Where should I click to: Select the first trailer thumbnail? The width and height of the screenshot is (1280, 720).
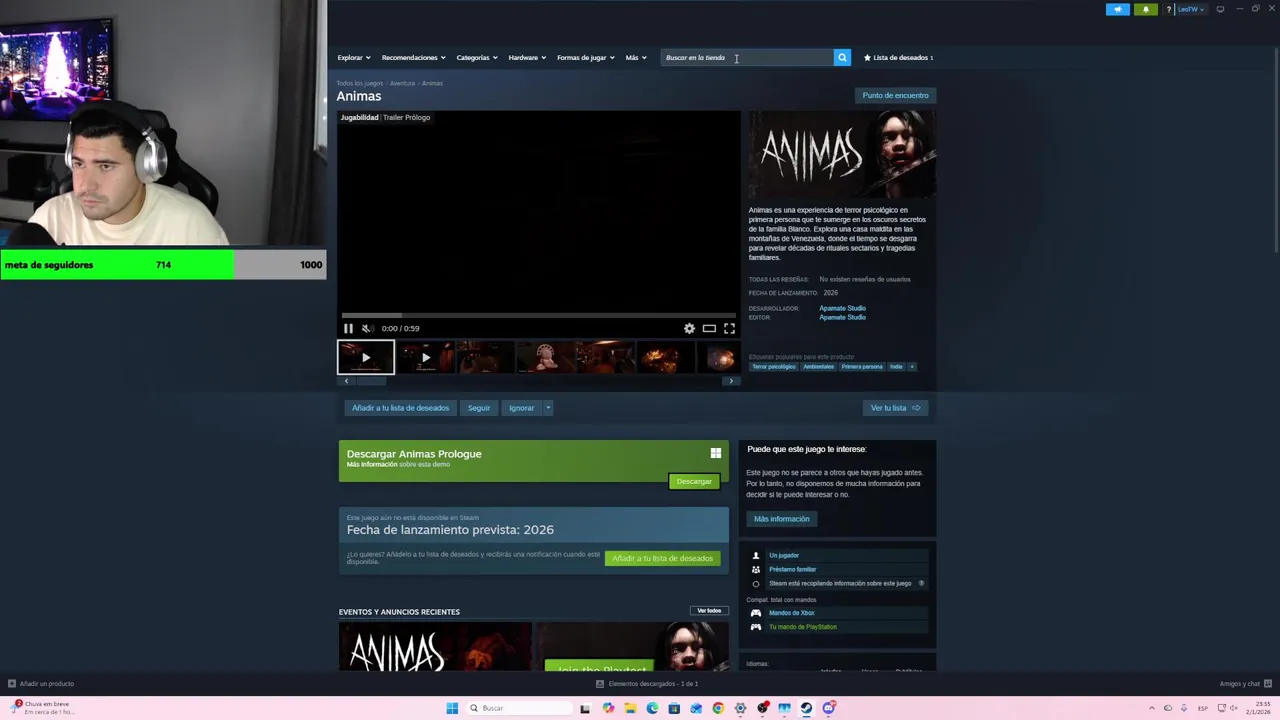coord(366,357)
